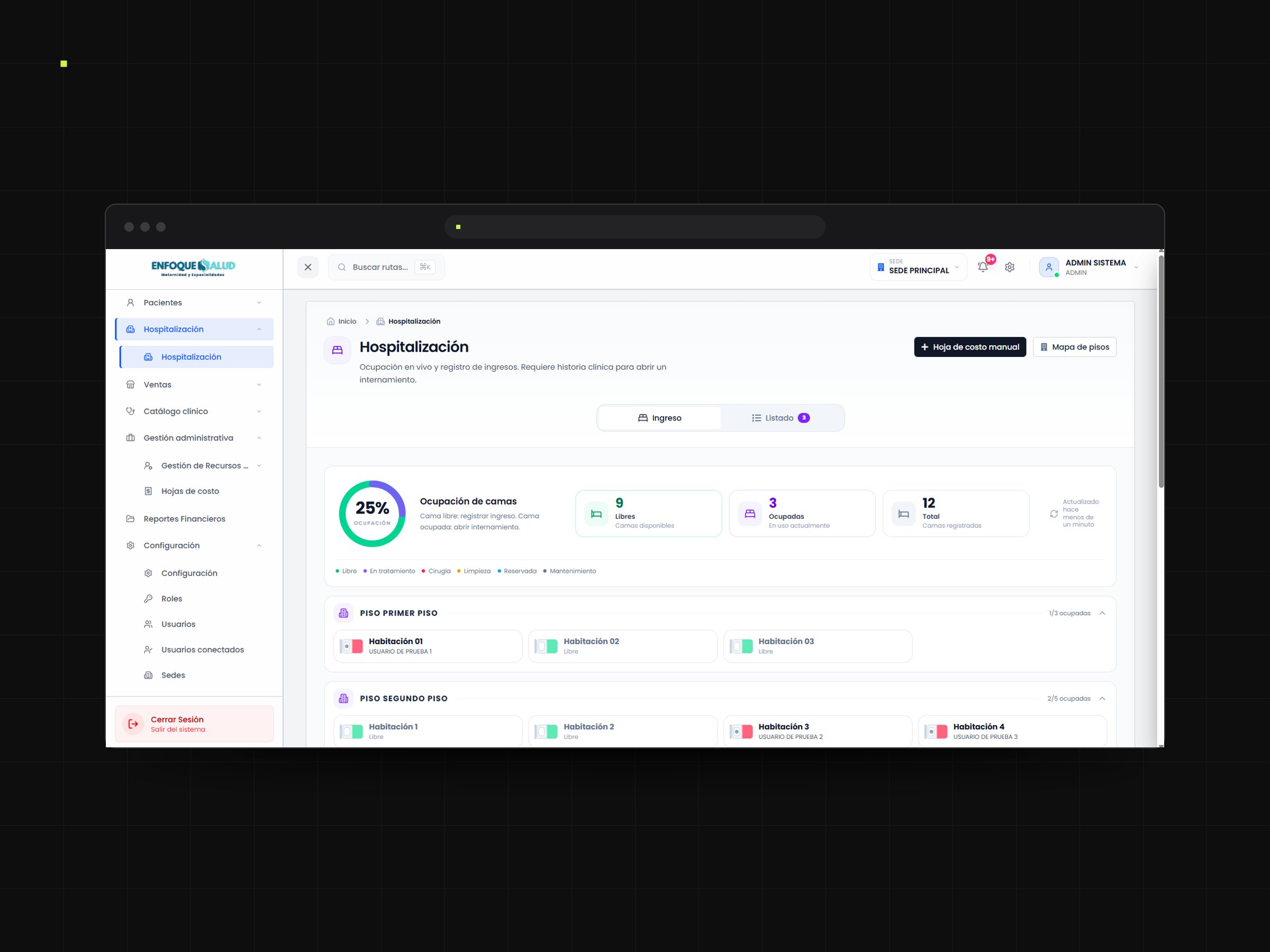Select the Habitación 02 free room card
The image size is (1270, 952).
click(x=622, y=646)
